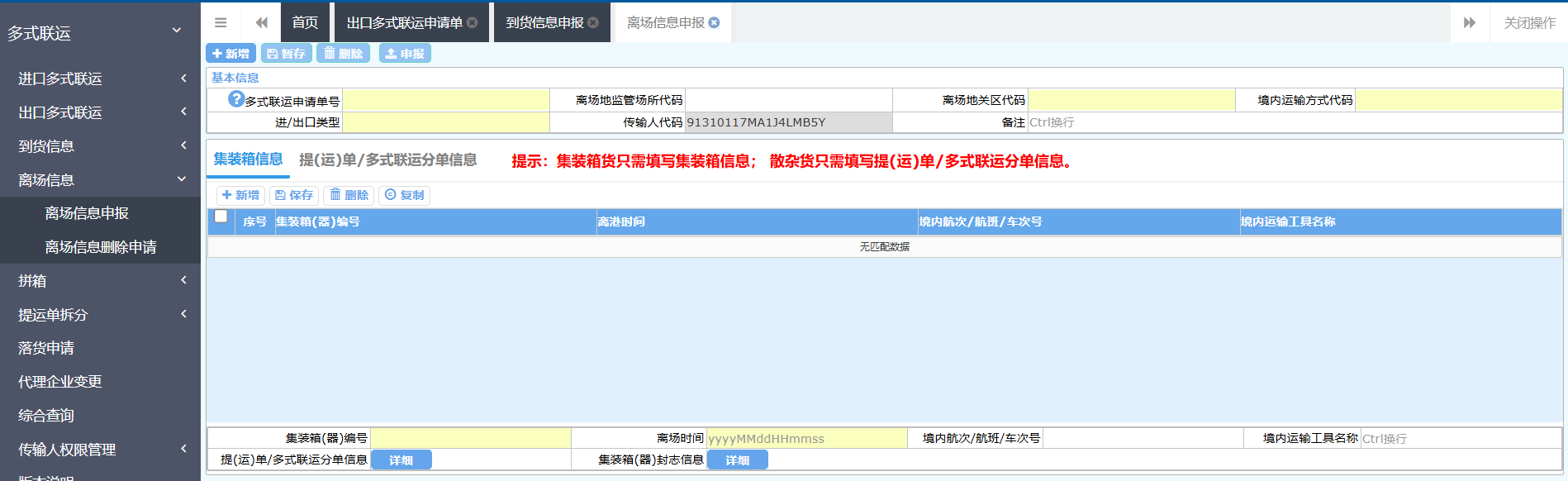Image resolution: width=1568 pixels, height=481 pixels.
Task: Click the 离场地监管场所代码 input field
Action: point(789,100)
